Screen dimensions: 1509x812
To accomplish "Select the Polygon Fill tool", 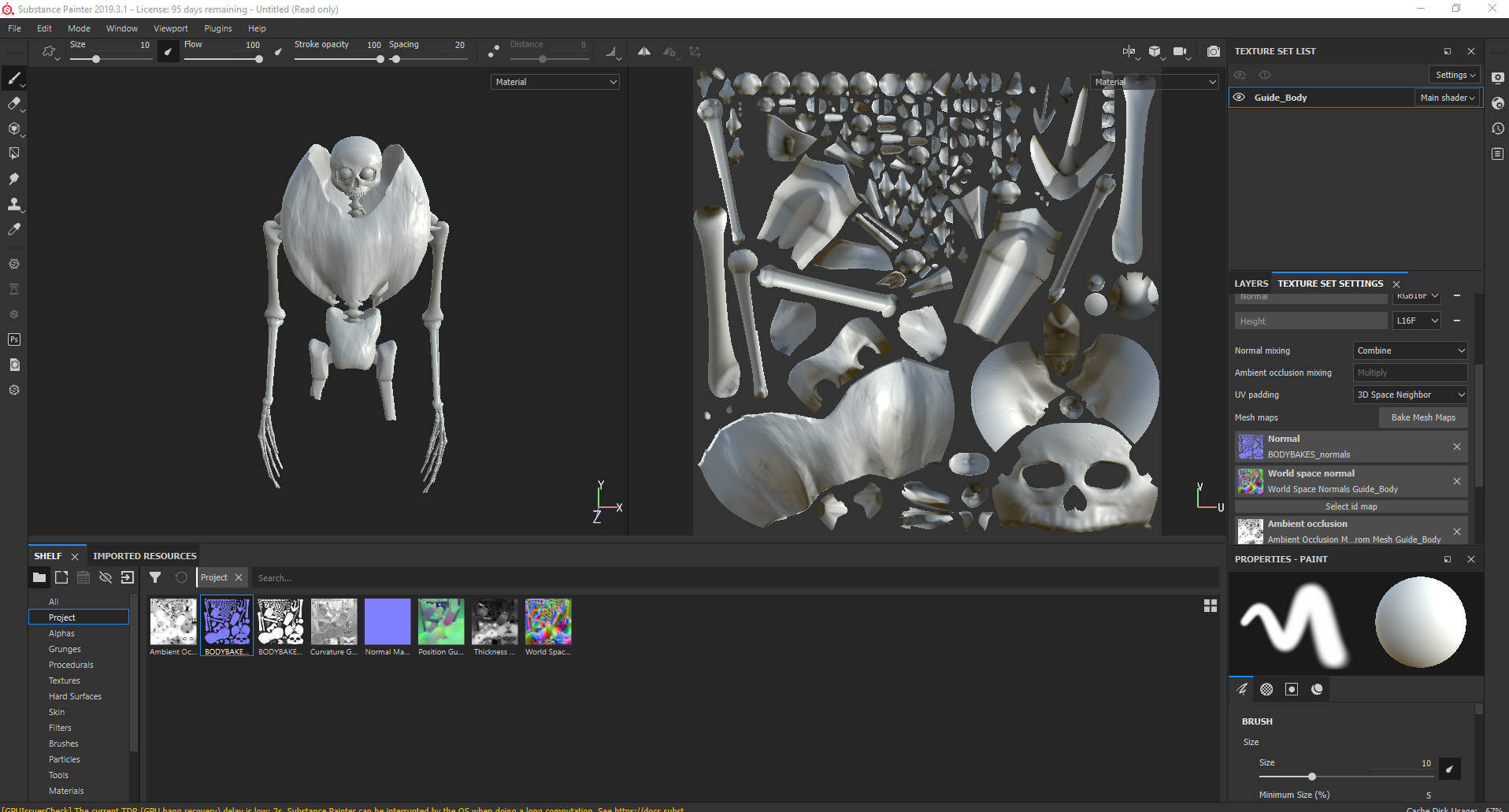I will point(13,154).
